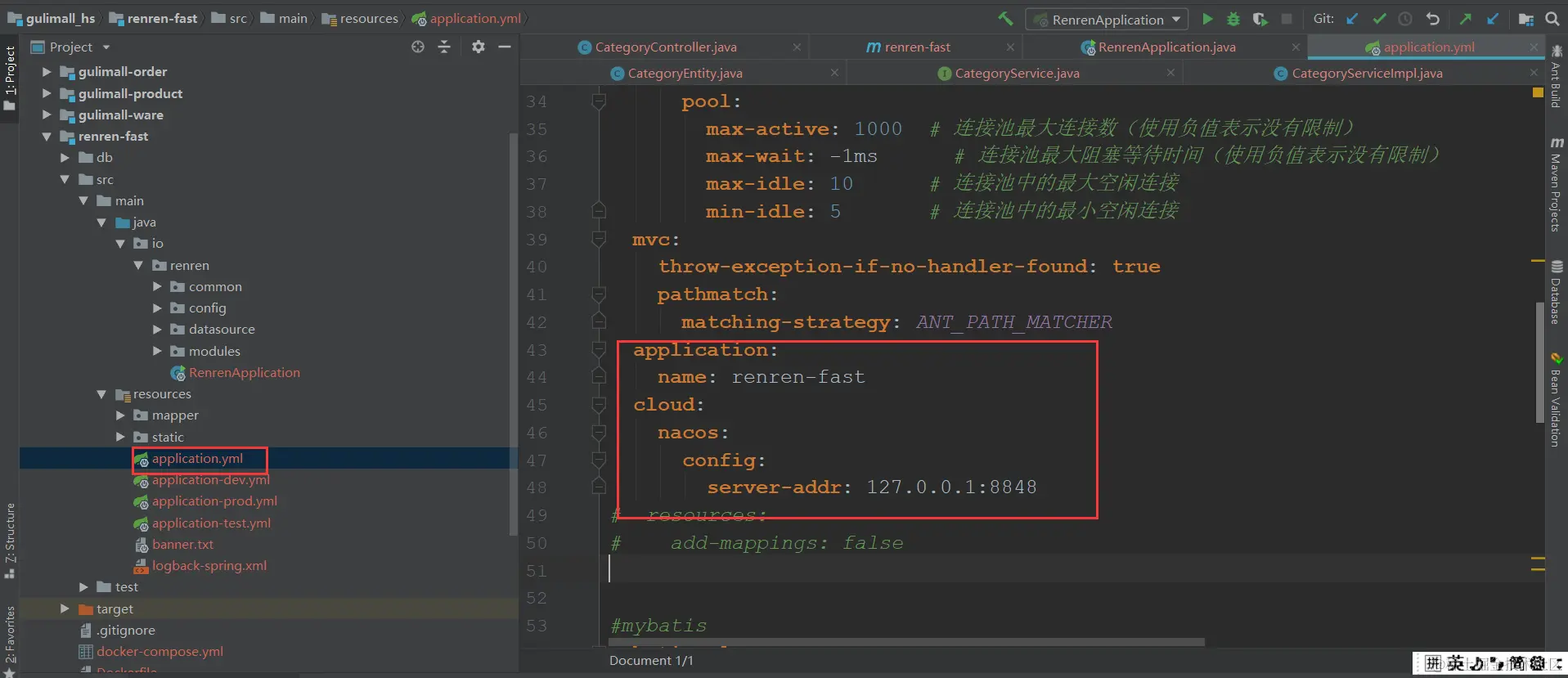Click the yellow inspection indicator above the scrollbar
The image size is (1568, 678).
(1538, 92)
